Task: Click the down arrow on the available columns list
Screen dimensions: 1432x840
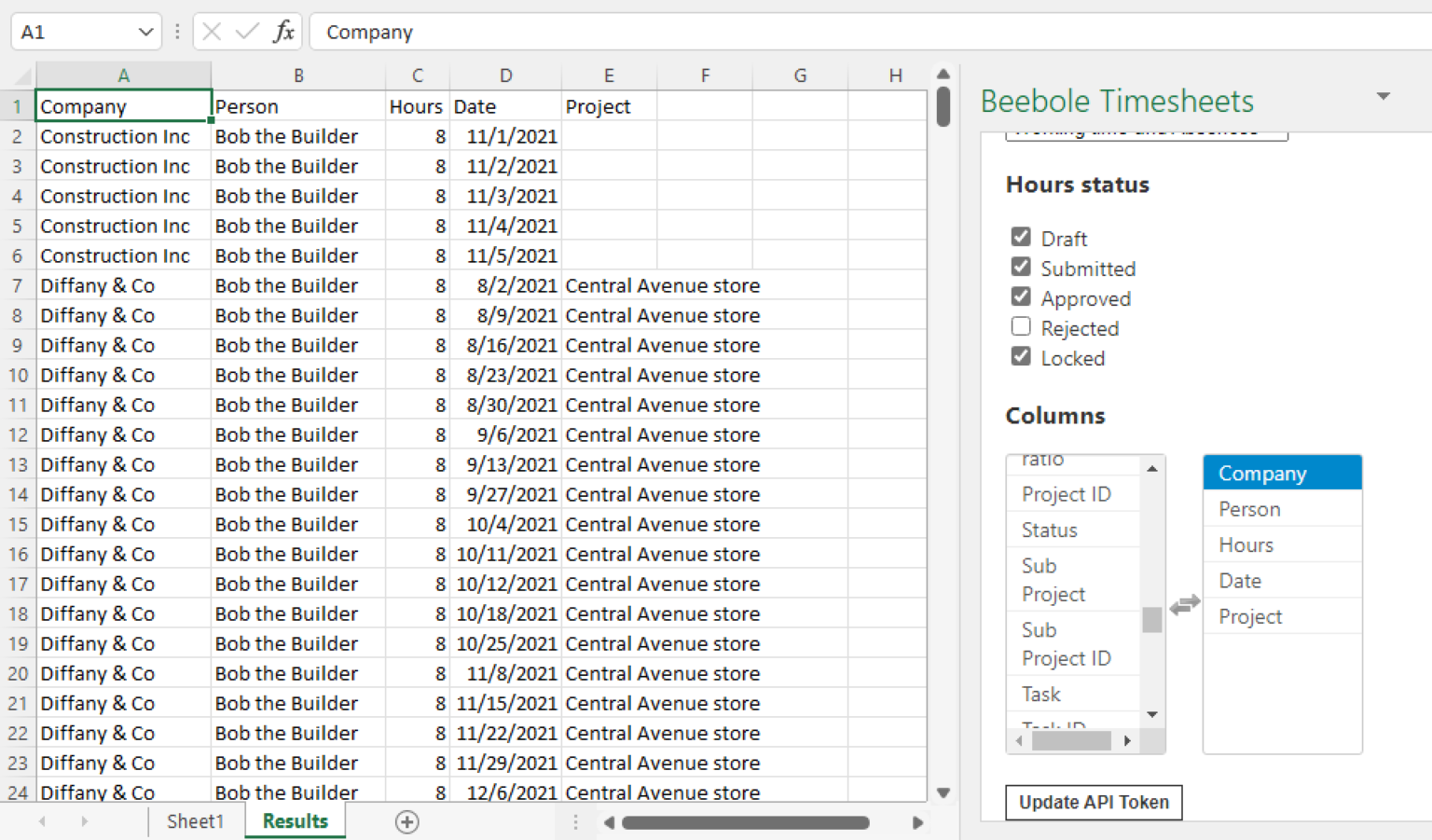Action: pos(1152,714)
